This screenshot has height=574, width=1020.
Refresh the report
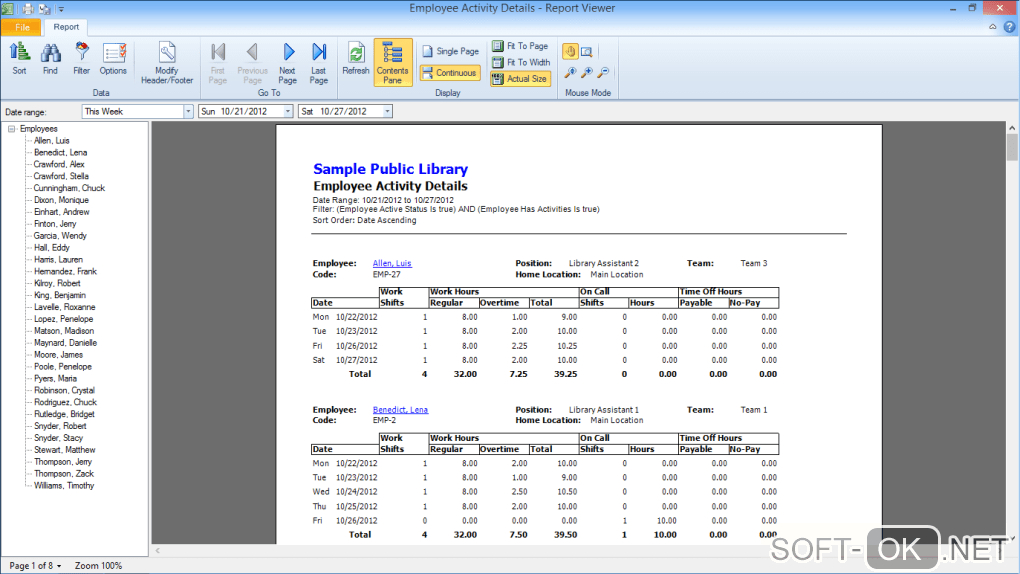[x=355, y=58]
